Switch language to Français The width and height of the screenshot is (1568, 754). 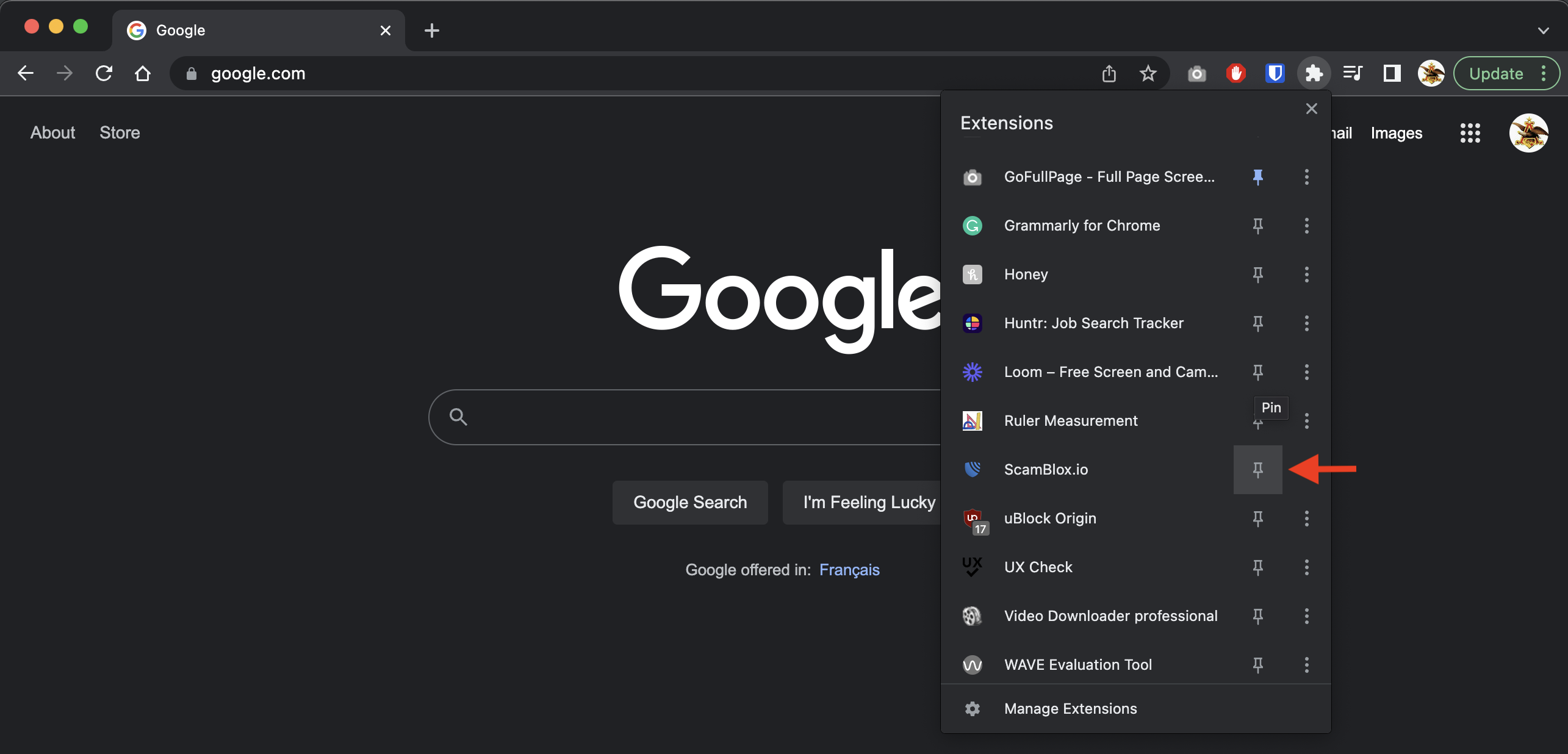click(x=849, y=570)
